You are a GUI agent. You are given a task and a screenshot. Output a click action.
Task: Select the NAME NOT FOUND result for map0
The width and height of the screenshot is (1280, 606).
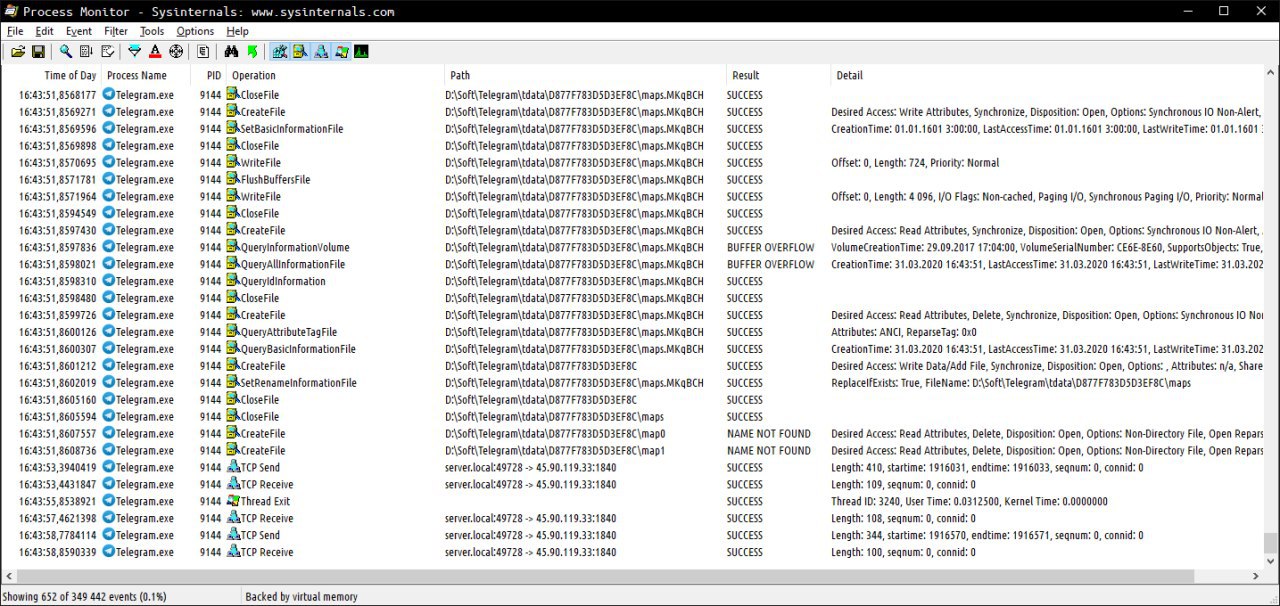(x=769, y=434)
